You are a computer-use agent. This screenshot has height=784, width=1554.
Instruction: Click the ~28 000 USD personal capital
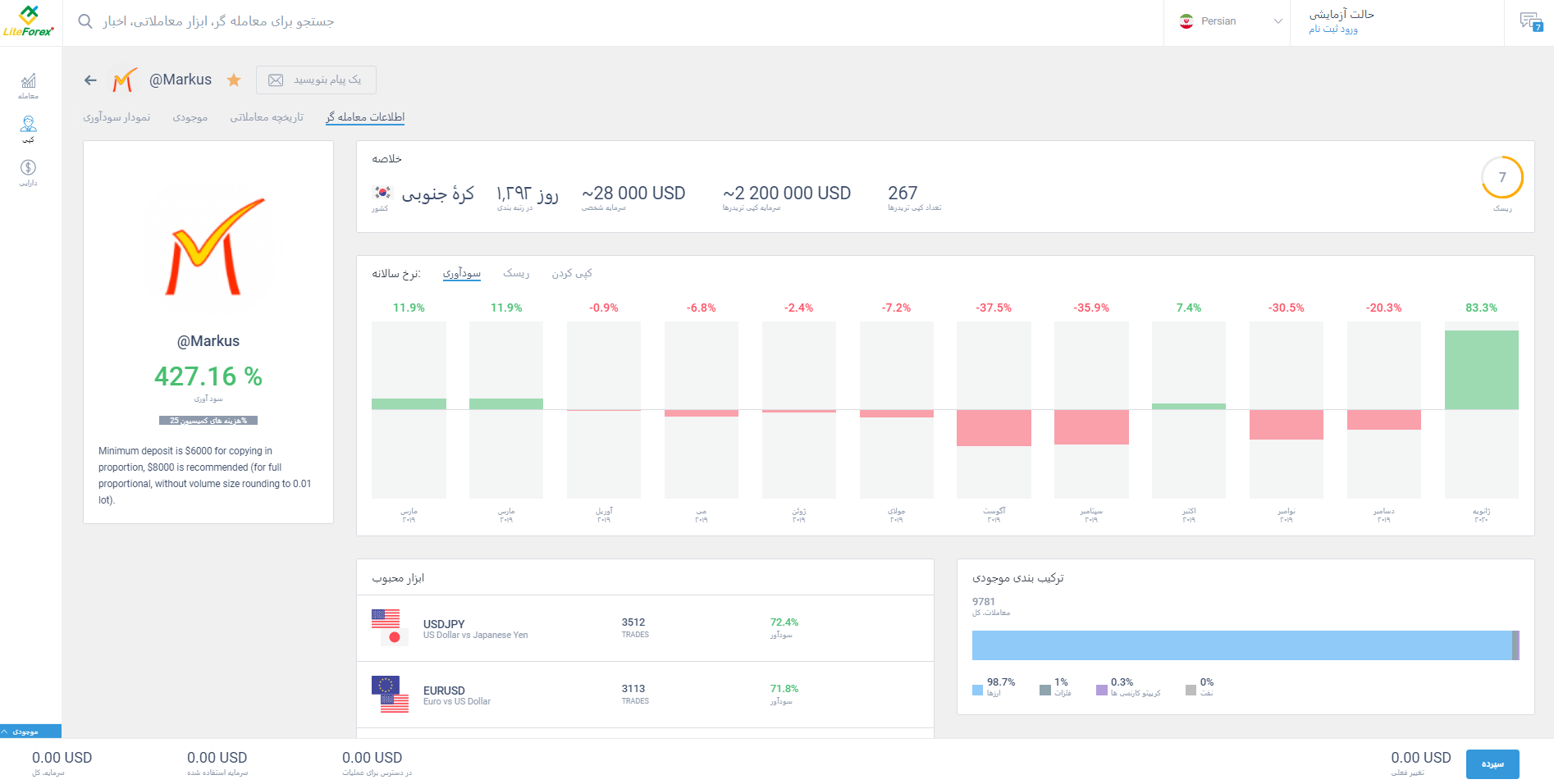pos(633,194)
